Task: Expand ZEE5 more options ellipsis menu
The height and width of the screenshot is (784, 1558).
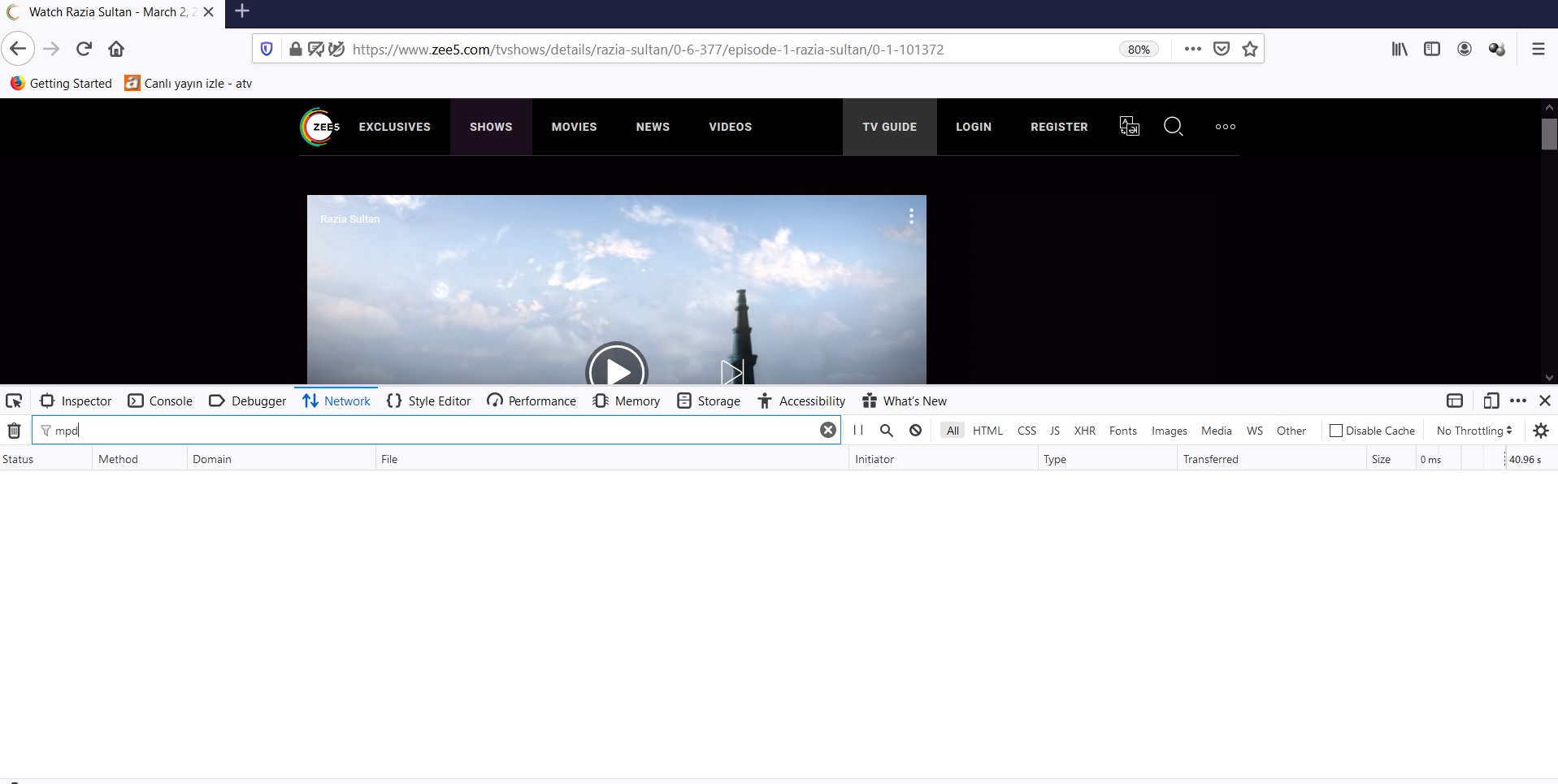Action: (1225, 127)
